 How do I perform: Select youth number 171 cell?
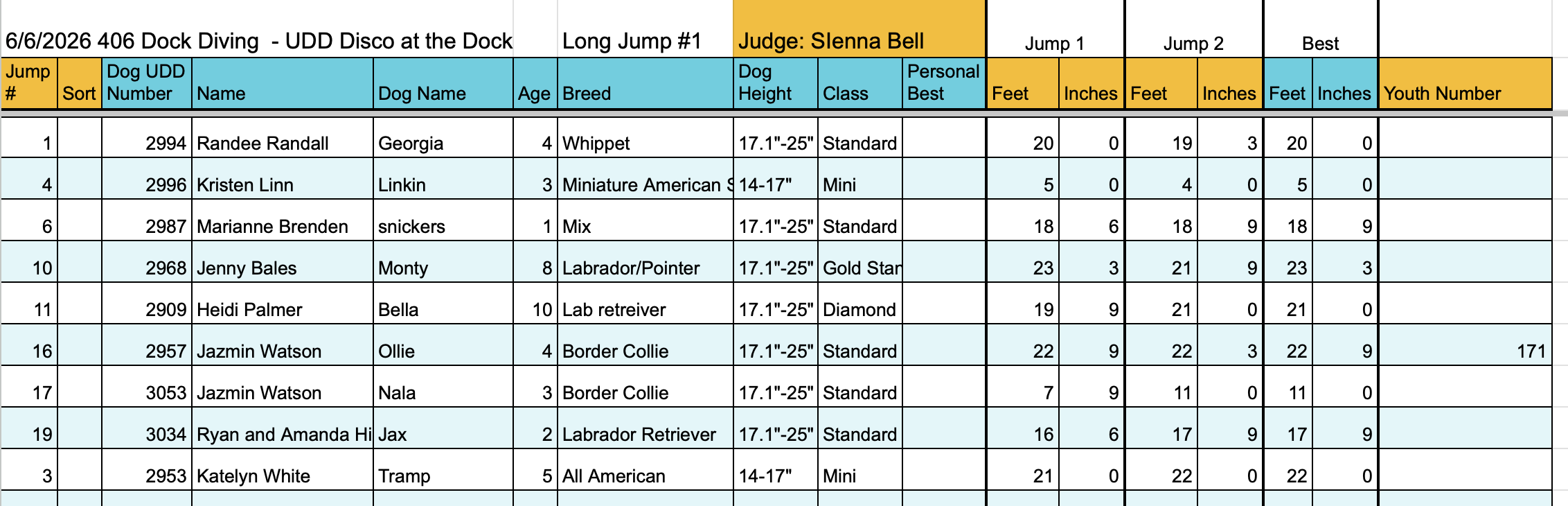1465,345
